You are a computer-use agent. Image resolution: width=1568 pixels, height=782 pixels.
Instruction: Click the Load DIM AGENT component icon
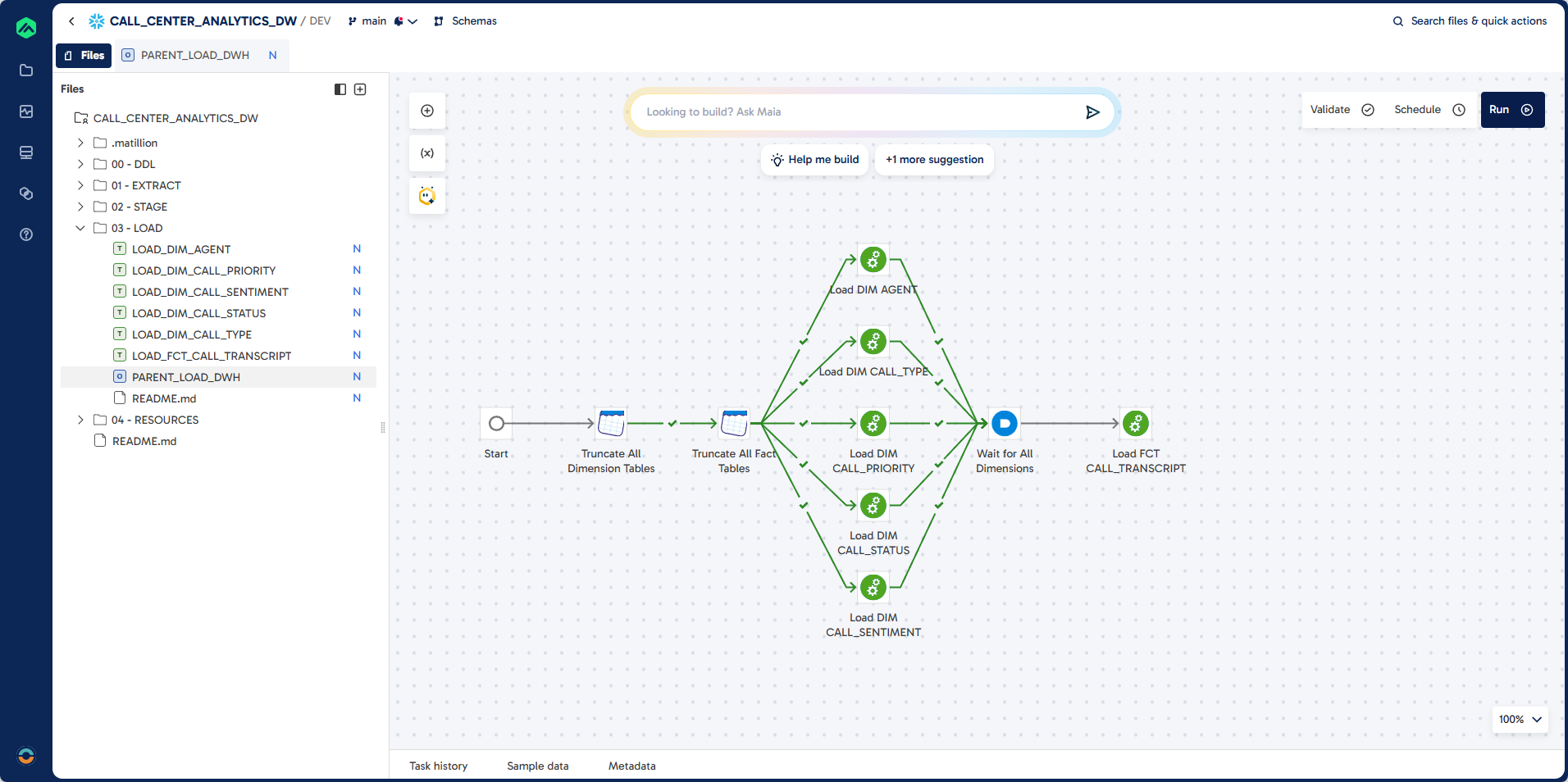(873, 260)
